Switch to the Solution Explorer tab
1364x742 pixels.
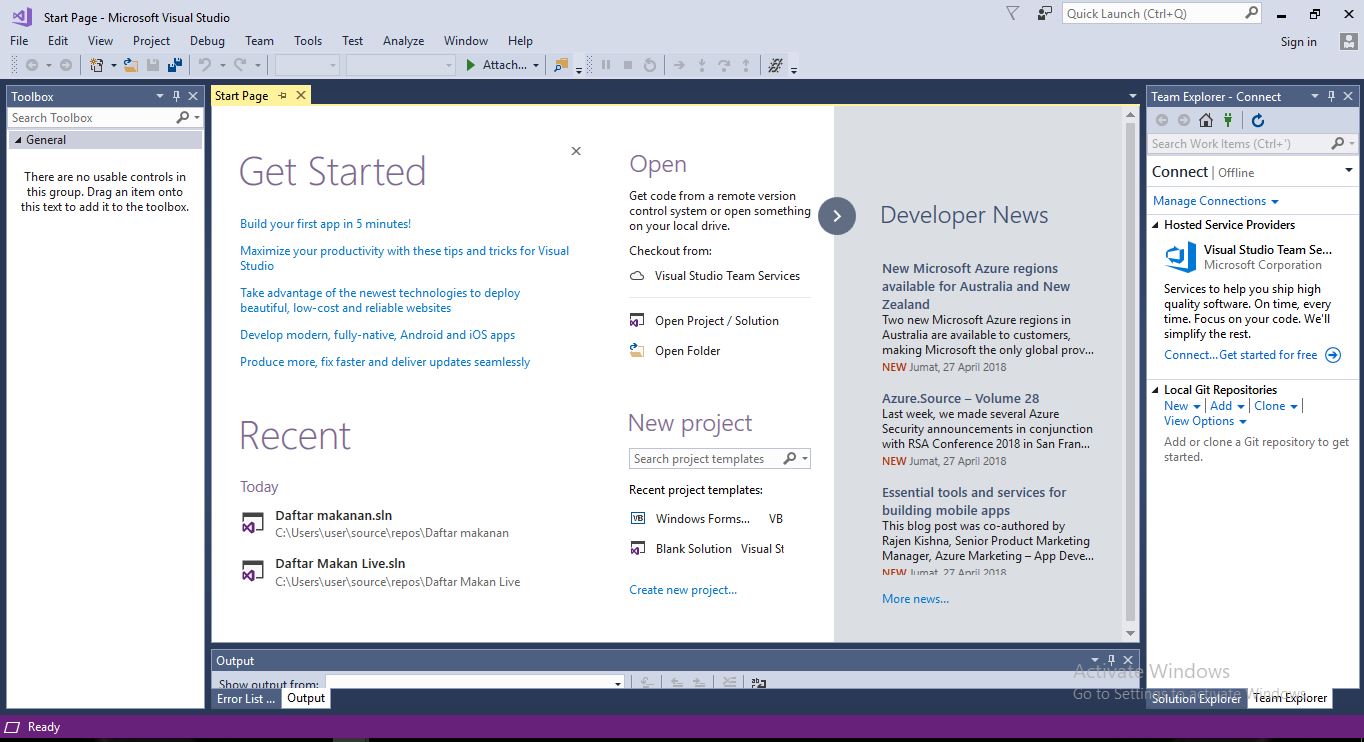tap(1196, 698)
